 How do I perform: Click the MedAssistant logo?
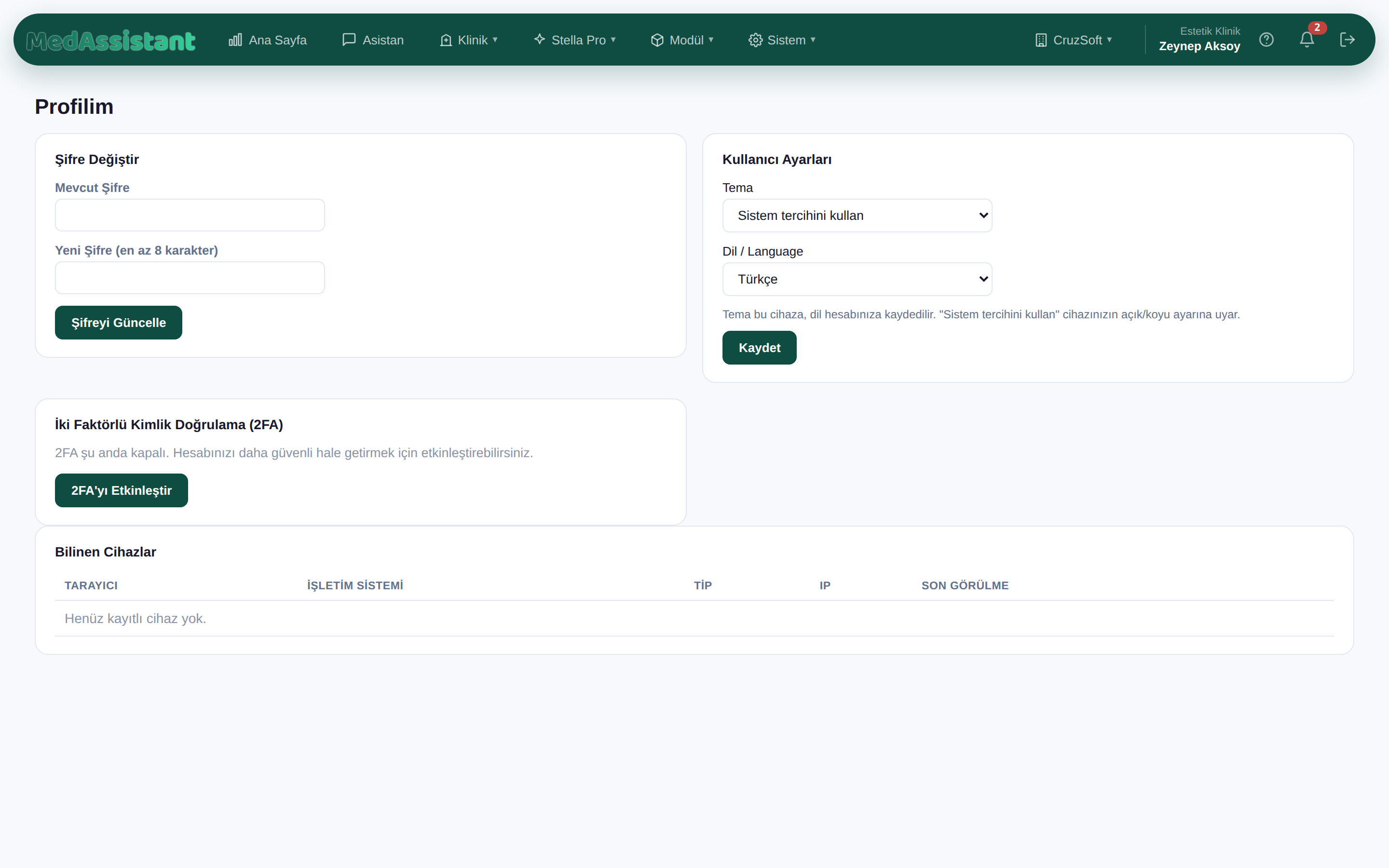point(111,41)
